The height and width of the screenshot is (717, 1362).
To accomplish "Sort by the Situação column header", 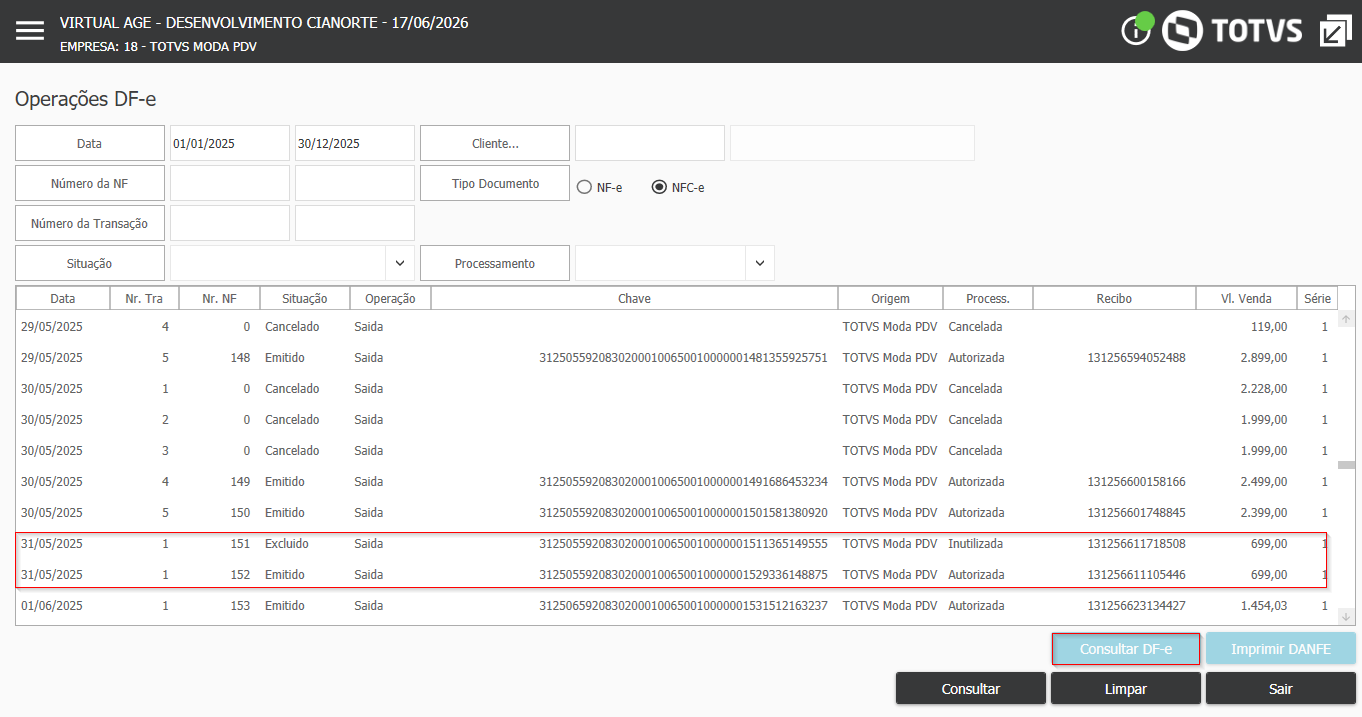I will 305,298.
